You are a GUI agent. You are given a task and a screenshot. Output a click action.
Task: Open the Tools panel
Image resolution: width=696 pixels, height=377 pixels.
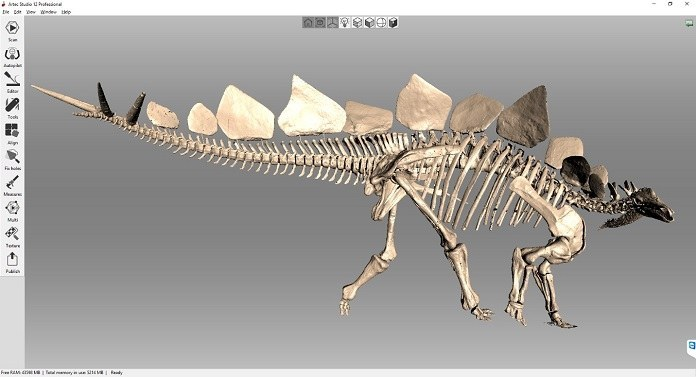12,108
